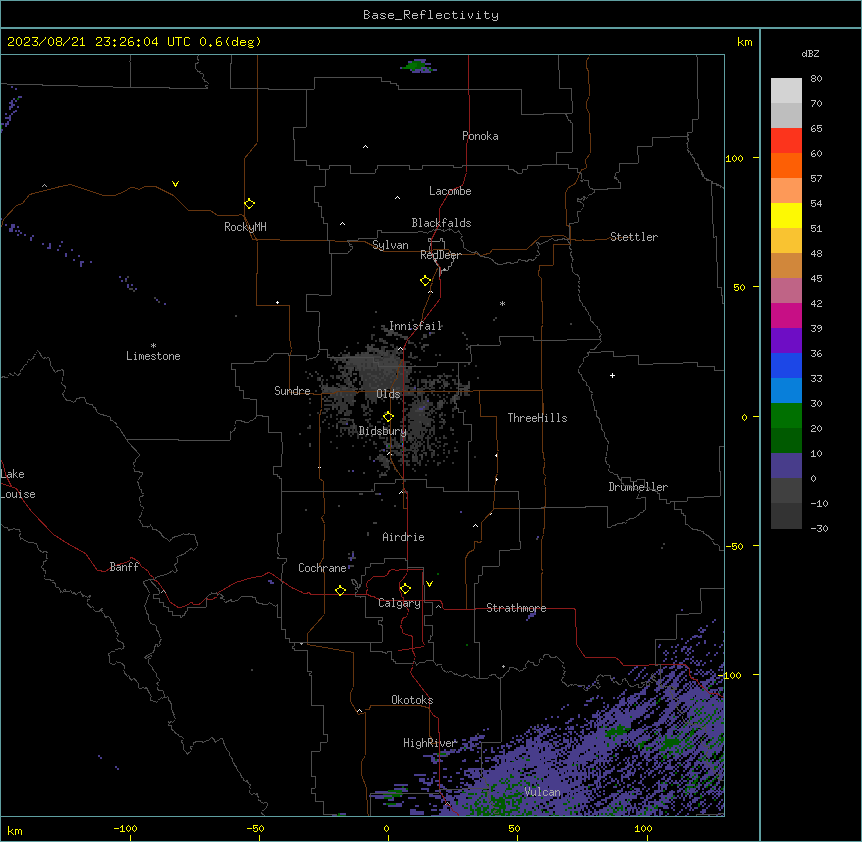Click the RedDeer city label

(440, 255)
